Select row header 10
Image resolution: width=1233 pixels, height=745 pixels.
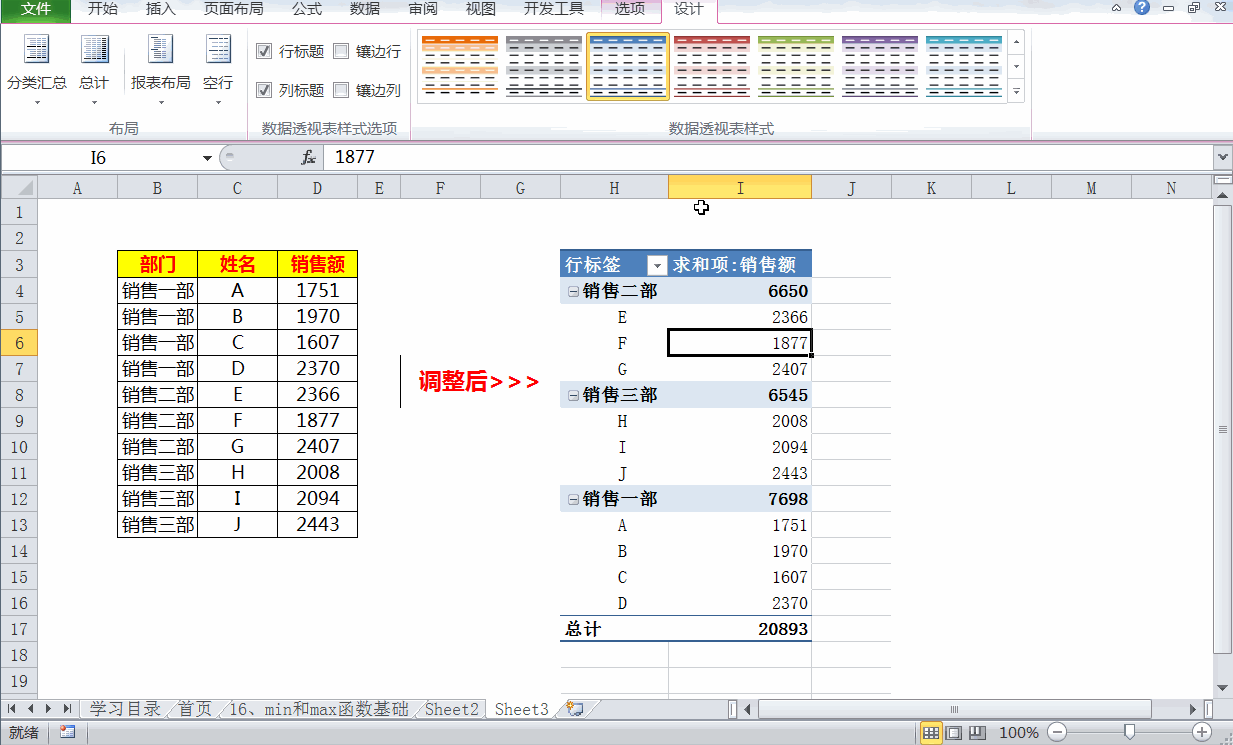(x=19, y=447)
